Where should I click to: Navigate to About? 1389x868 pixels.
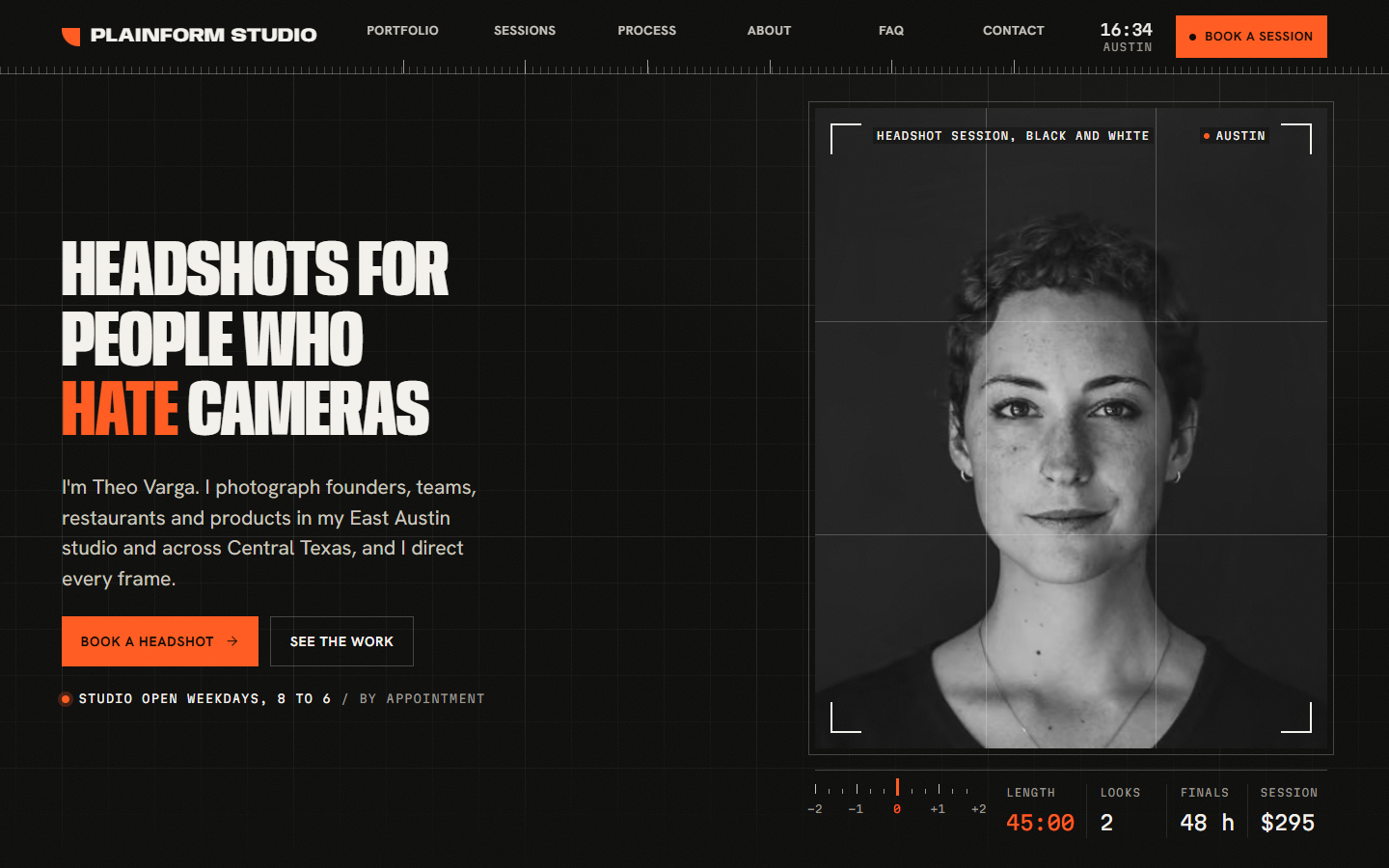tap(770, 31)
